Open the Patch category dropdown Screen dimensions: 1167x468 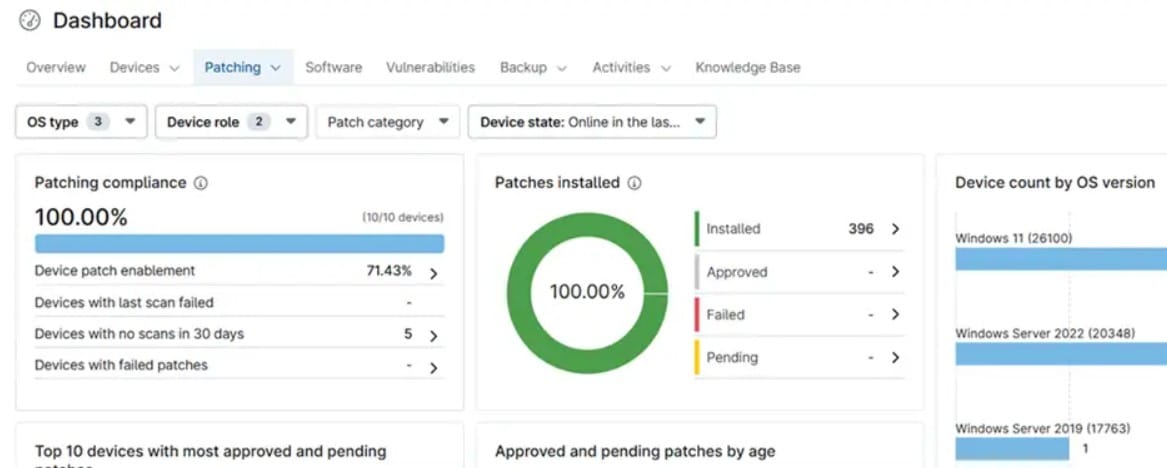pos(388,121)
